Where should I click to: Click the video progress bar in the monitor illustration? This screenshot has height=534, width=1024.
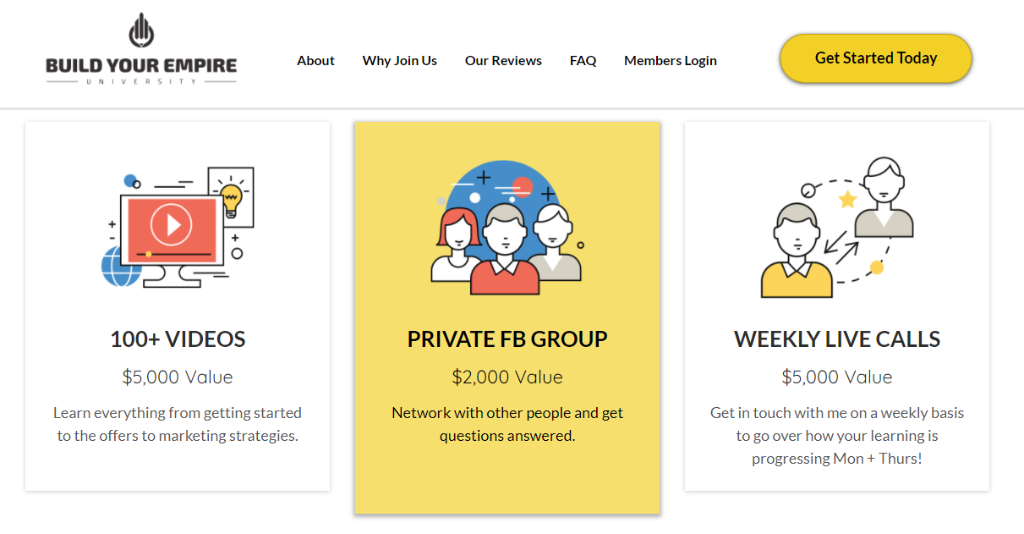(172, 254)
